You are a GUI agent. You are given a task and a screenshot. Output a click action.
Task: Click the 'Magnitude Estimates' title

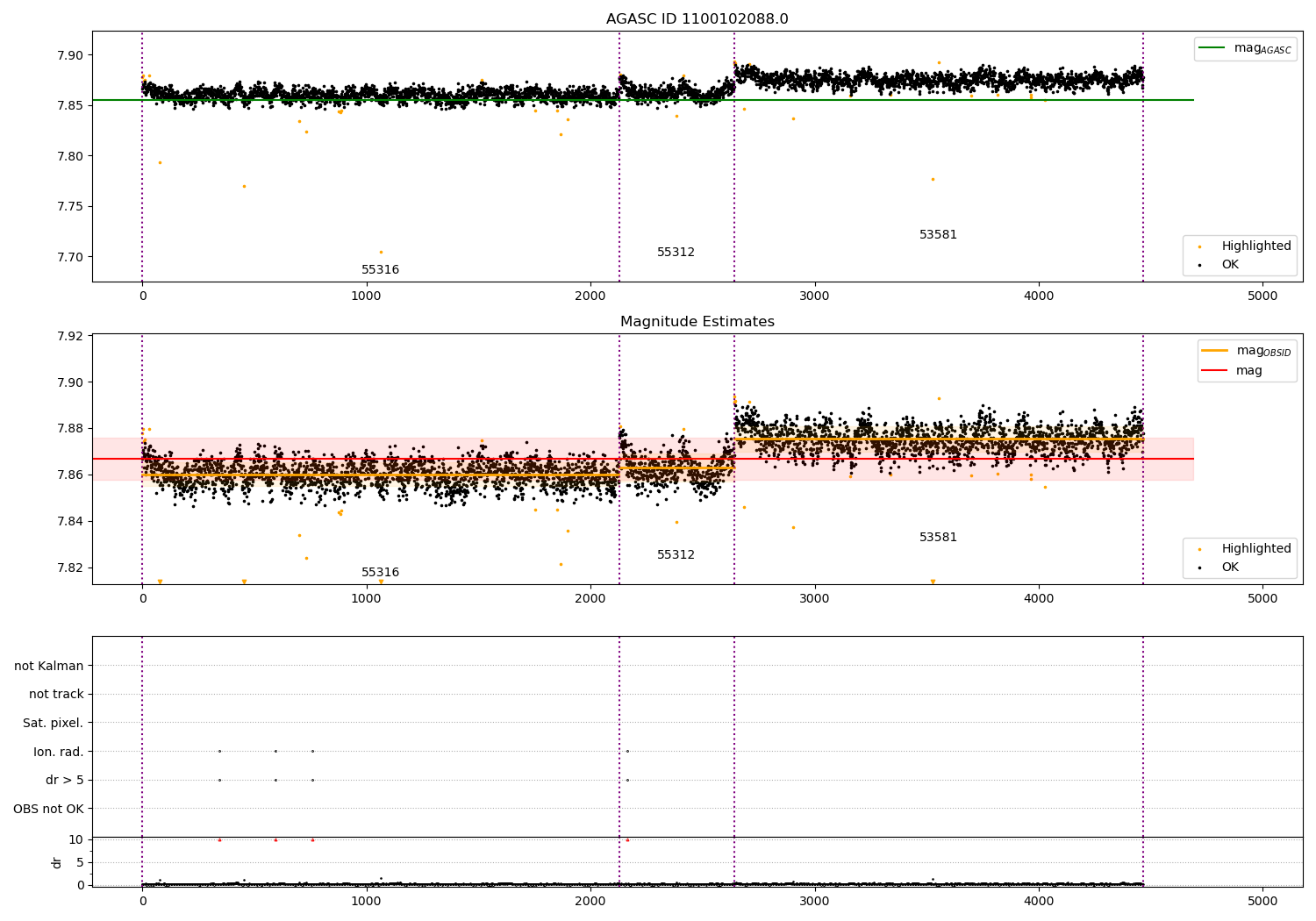coord(697,322)
